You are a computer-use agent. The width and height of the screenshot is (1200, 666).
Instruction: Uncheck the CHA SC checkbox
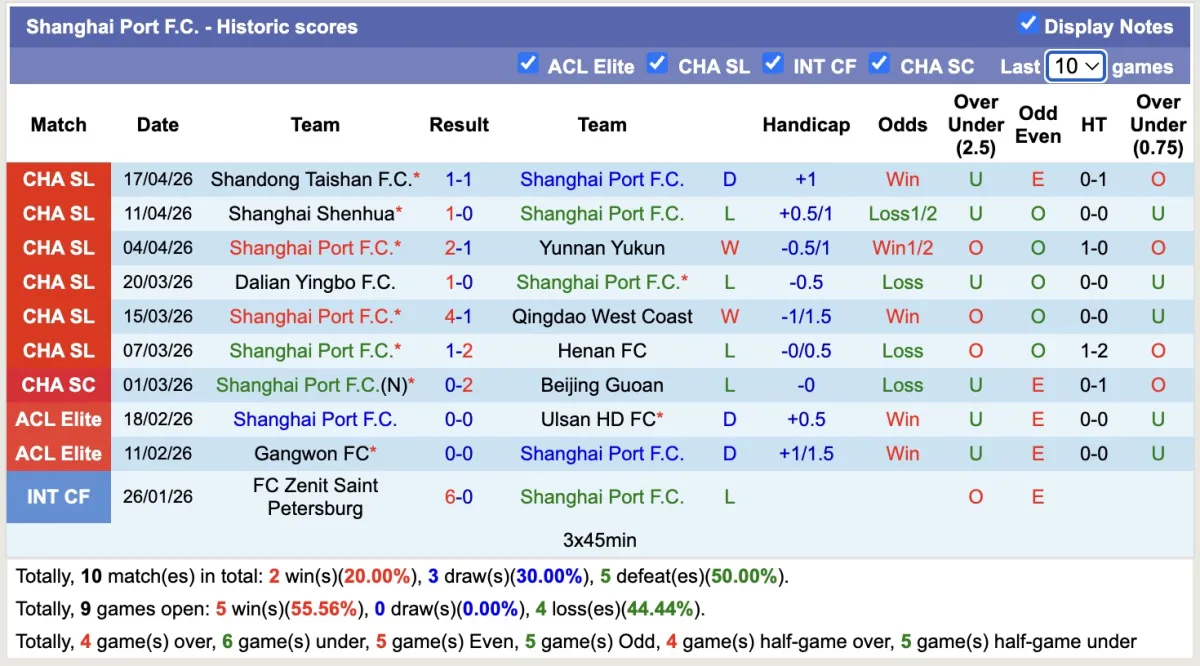pos(879,64)
